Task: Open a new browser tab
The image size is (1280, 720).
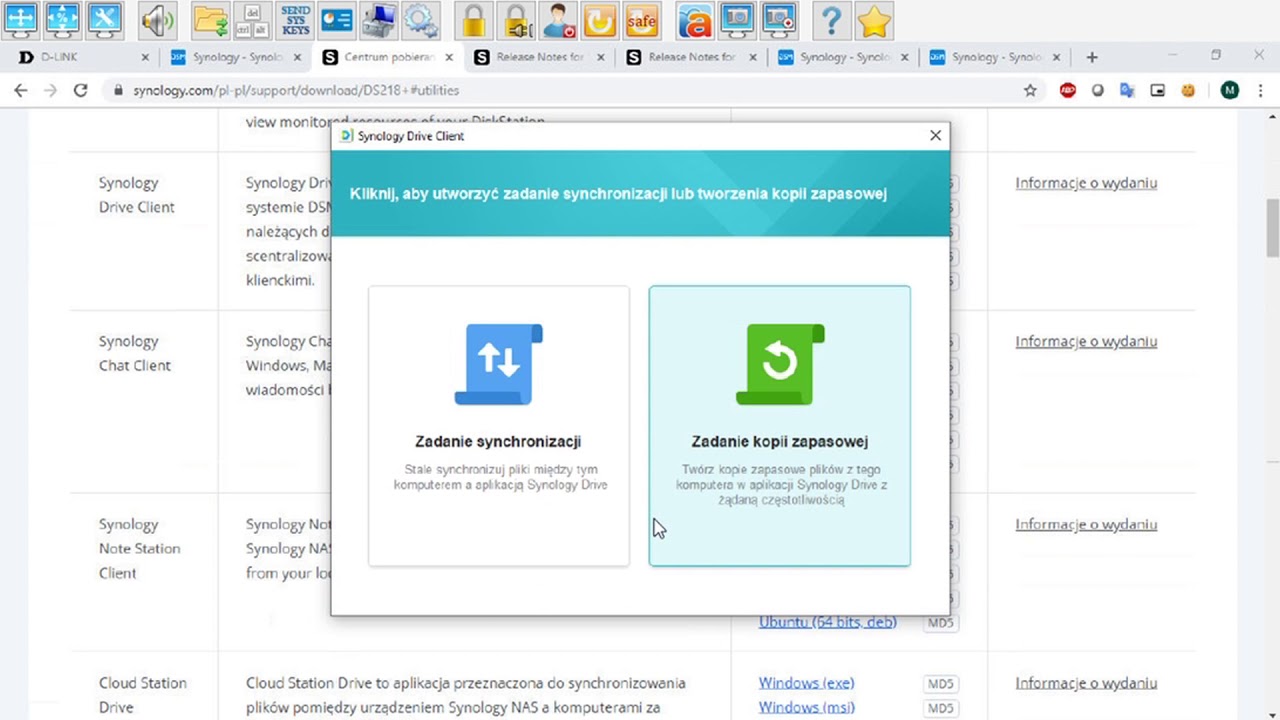Action: click(x=1092, y=57)
